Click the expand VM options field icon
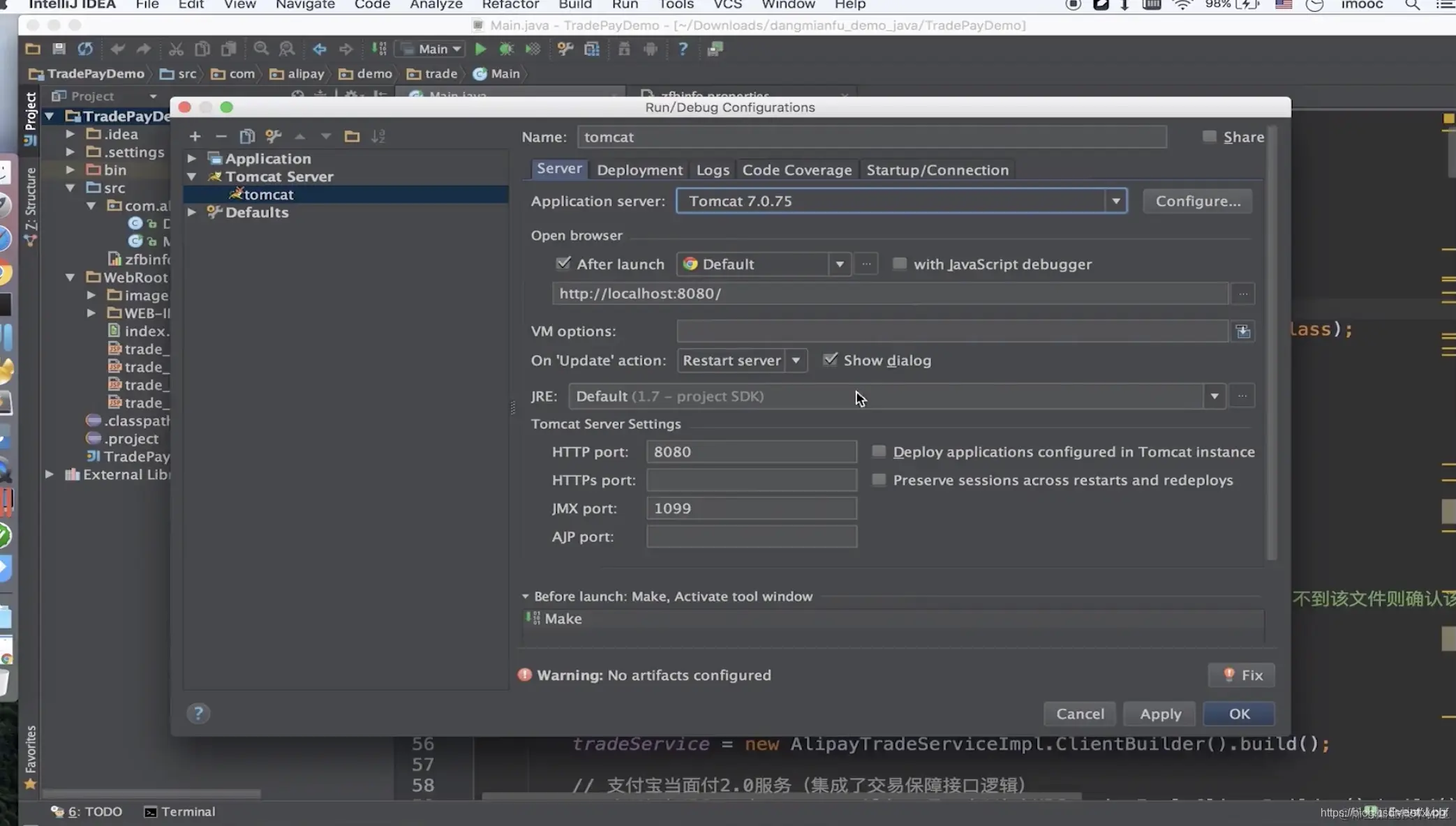This screenshot has height=826, width=1456. pyautogui.click(x=1243, y=331)
